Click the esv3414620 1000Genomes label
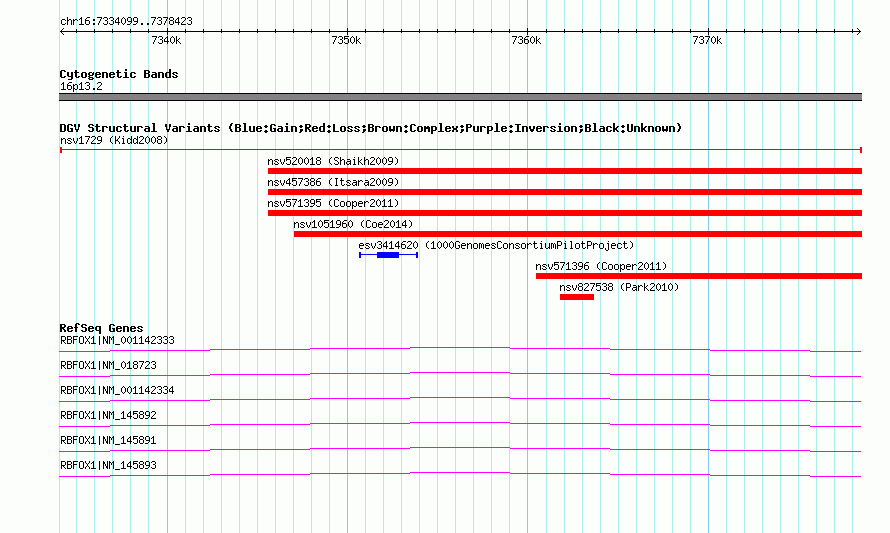 pyautogui.click(x=496, y=245)
